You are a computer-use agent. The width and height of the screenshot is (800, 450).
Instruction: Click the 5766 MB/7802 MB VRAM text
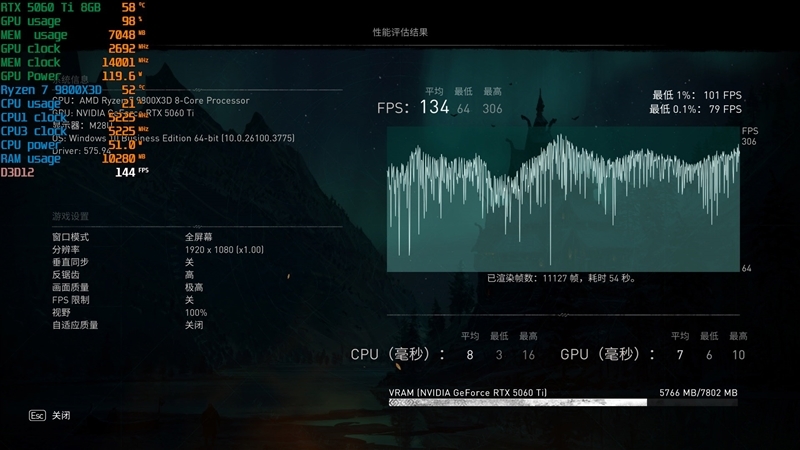(x=698, y=393)
